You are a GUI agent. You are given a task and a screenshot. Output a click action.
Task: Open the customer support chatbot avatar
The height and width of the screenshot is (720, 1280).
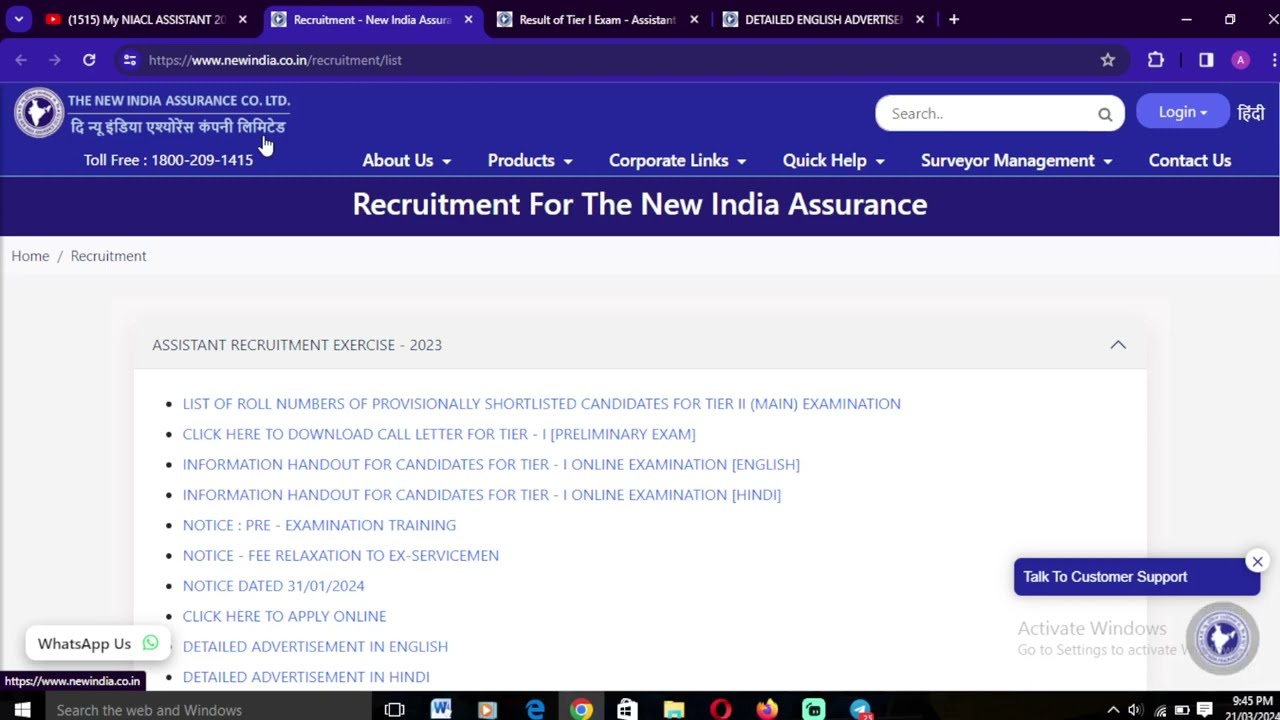[1222, 638]
